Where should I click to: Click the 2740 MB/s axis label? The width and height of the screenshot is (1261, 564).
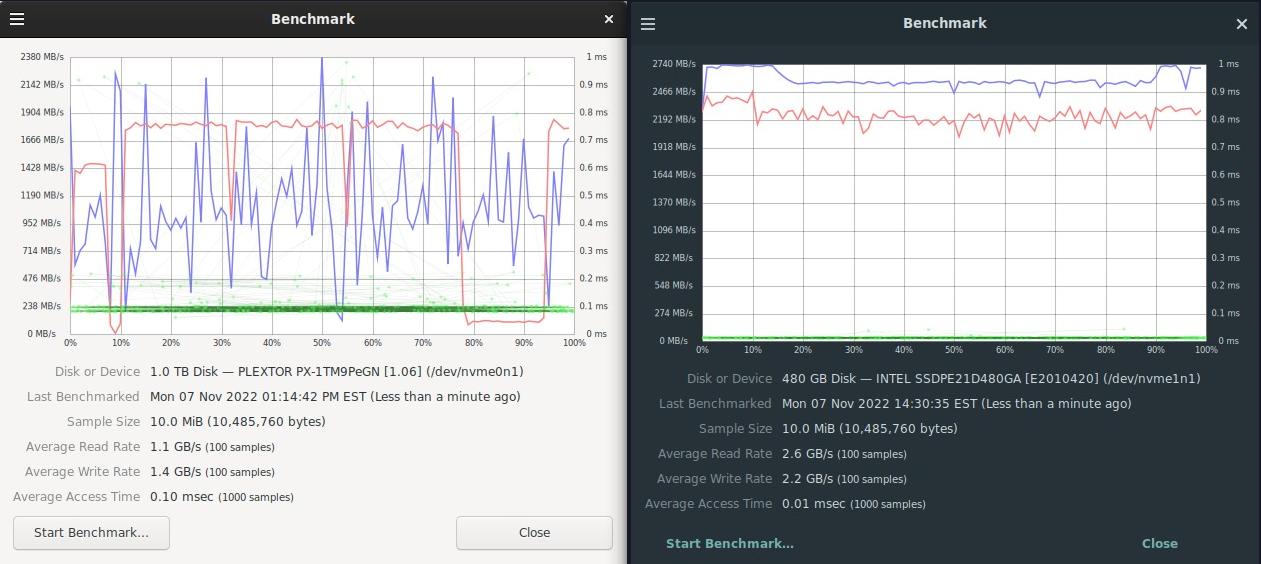(x=674, y=64)
